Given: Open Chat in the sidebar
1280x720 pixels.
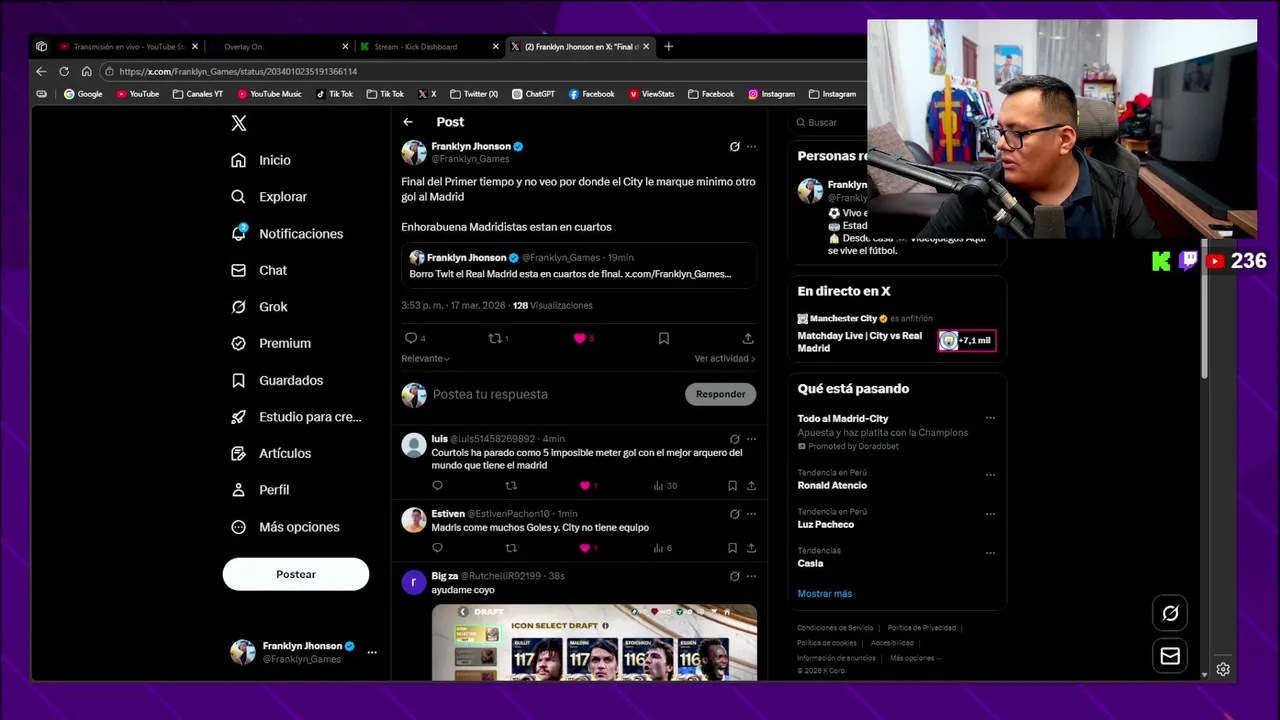Looking at the screenshot, I should click(259, 270).
